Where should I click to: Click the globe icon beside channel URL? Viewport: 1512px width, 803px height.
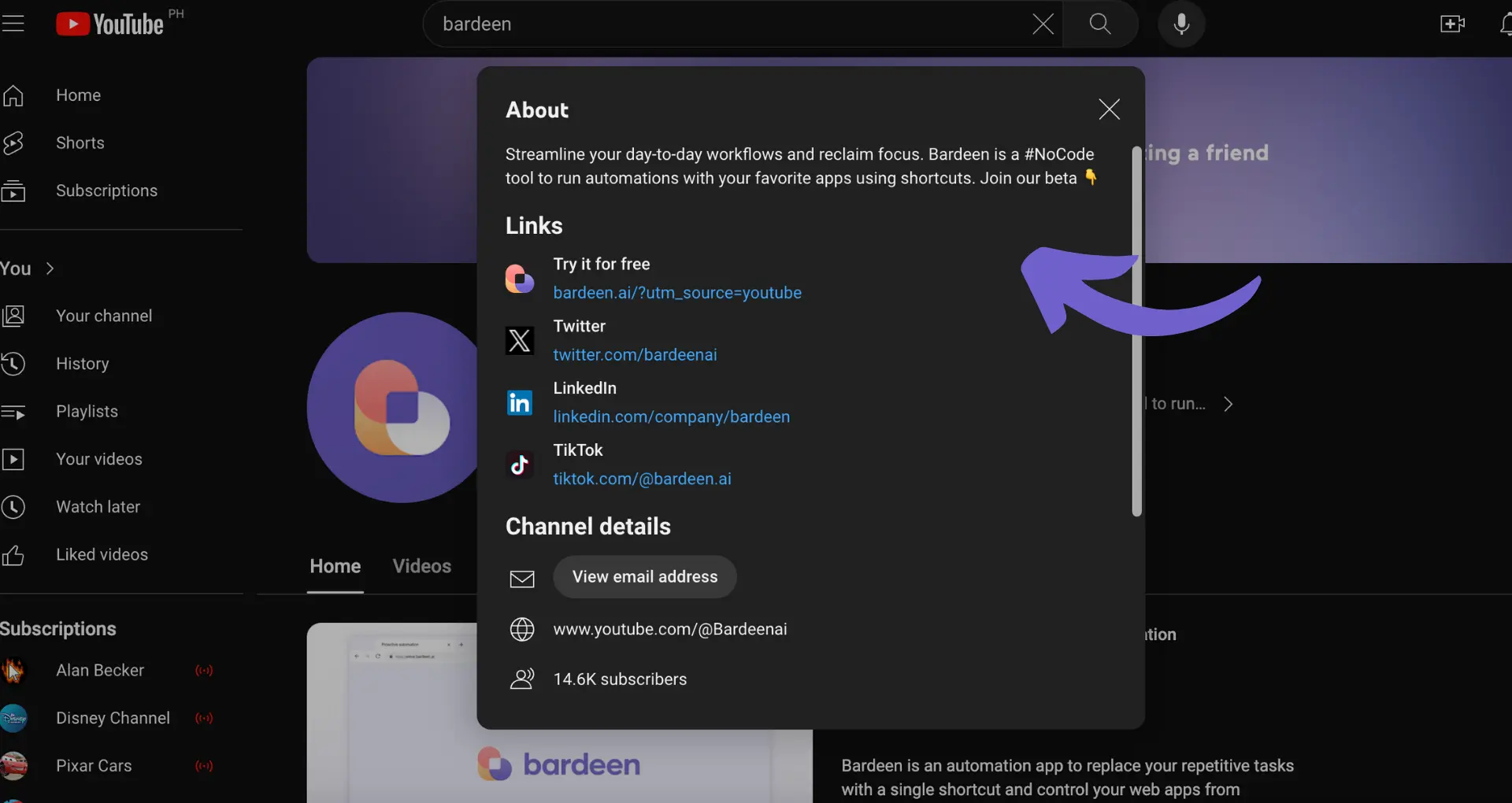(x=522, y=629)
